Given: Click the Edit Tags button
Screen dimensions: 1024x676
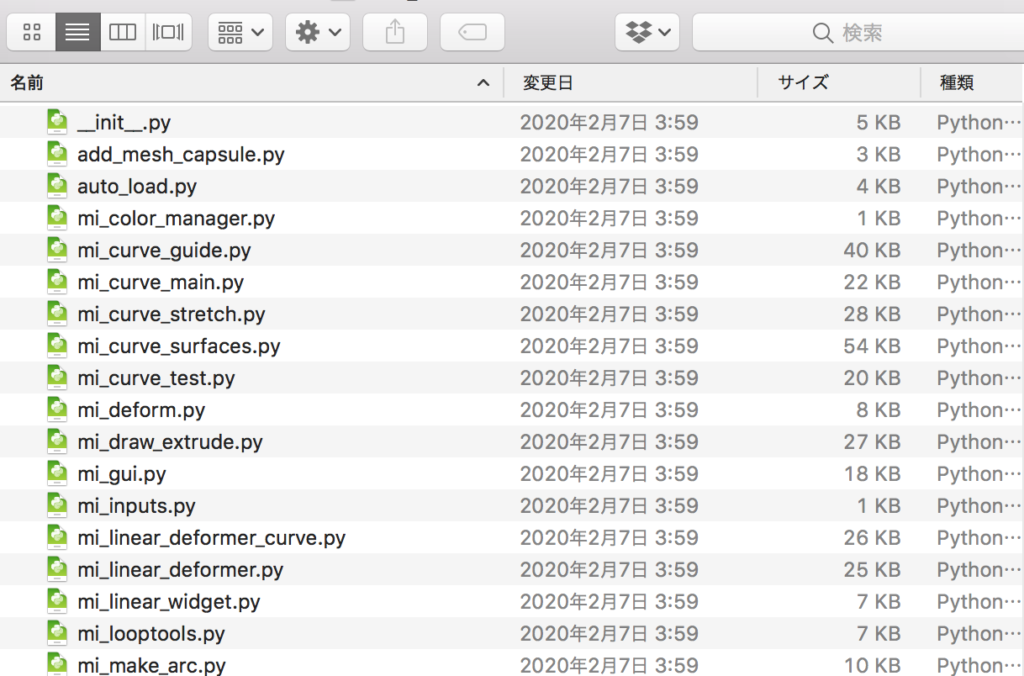Looking at the screenshot, I should (471, 33).
